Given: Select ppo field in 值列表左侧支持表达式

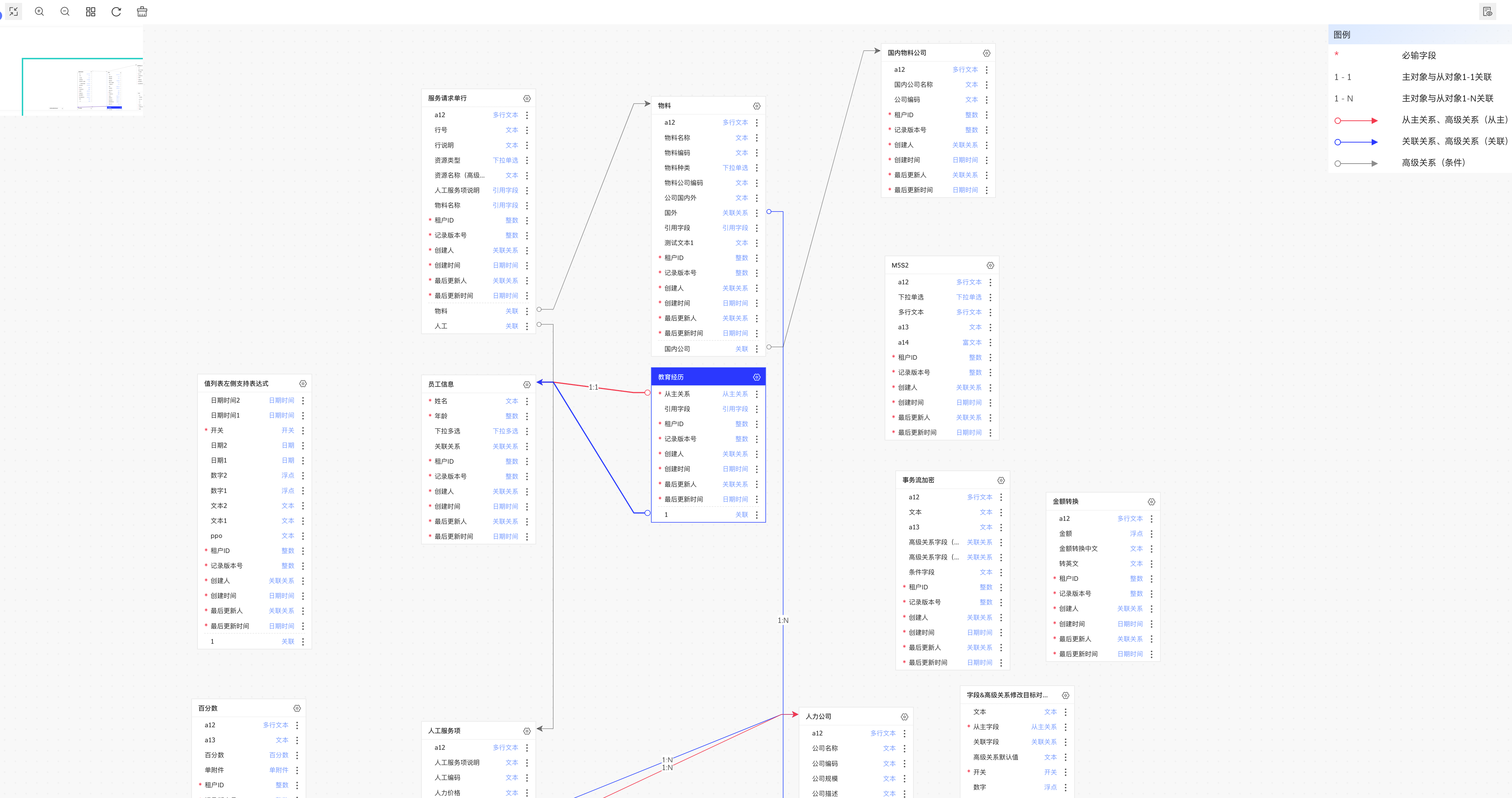Looking at the screenshot, I should 255,536.
